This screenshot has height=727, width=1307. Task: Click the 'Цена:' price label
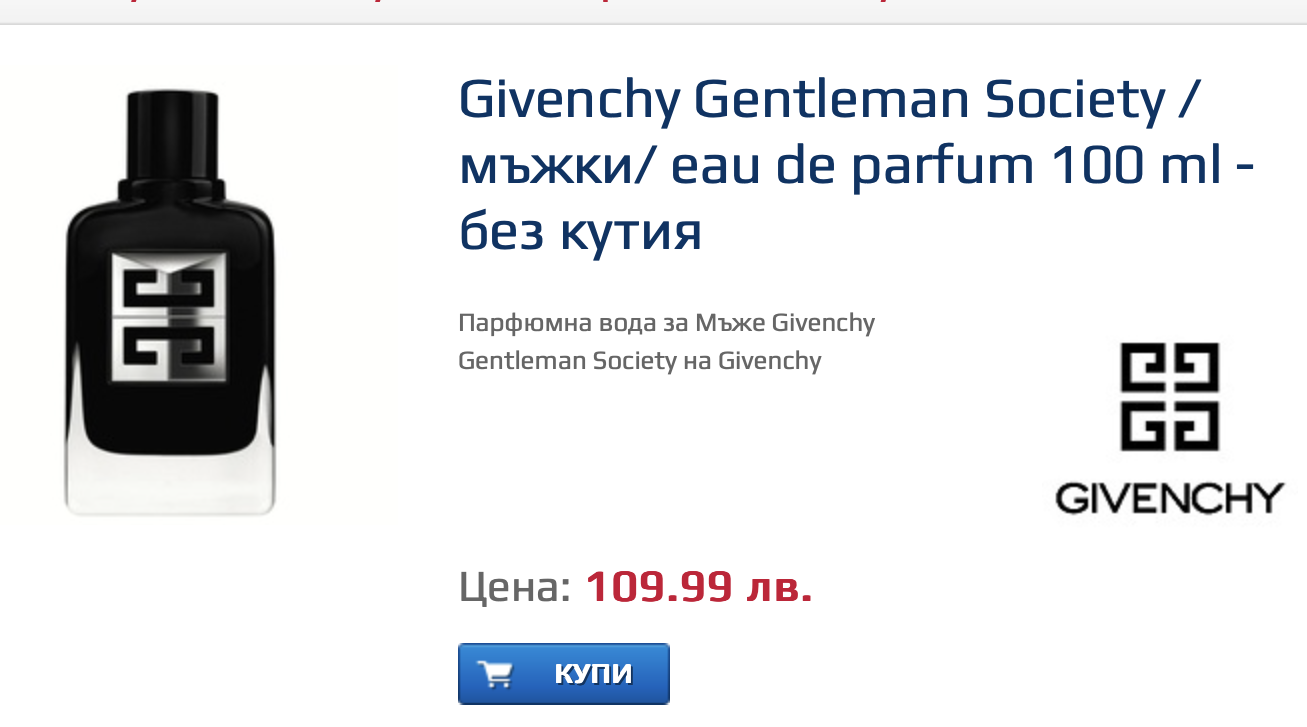[x=514, y=587]
